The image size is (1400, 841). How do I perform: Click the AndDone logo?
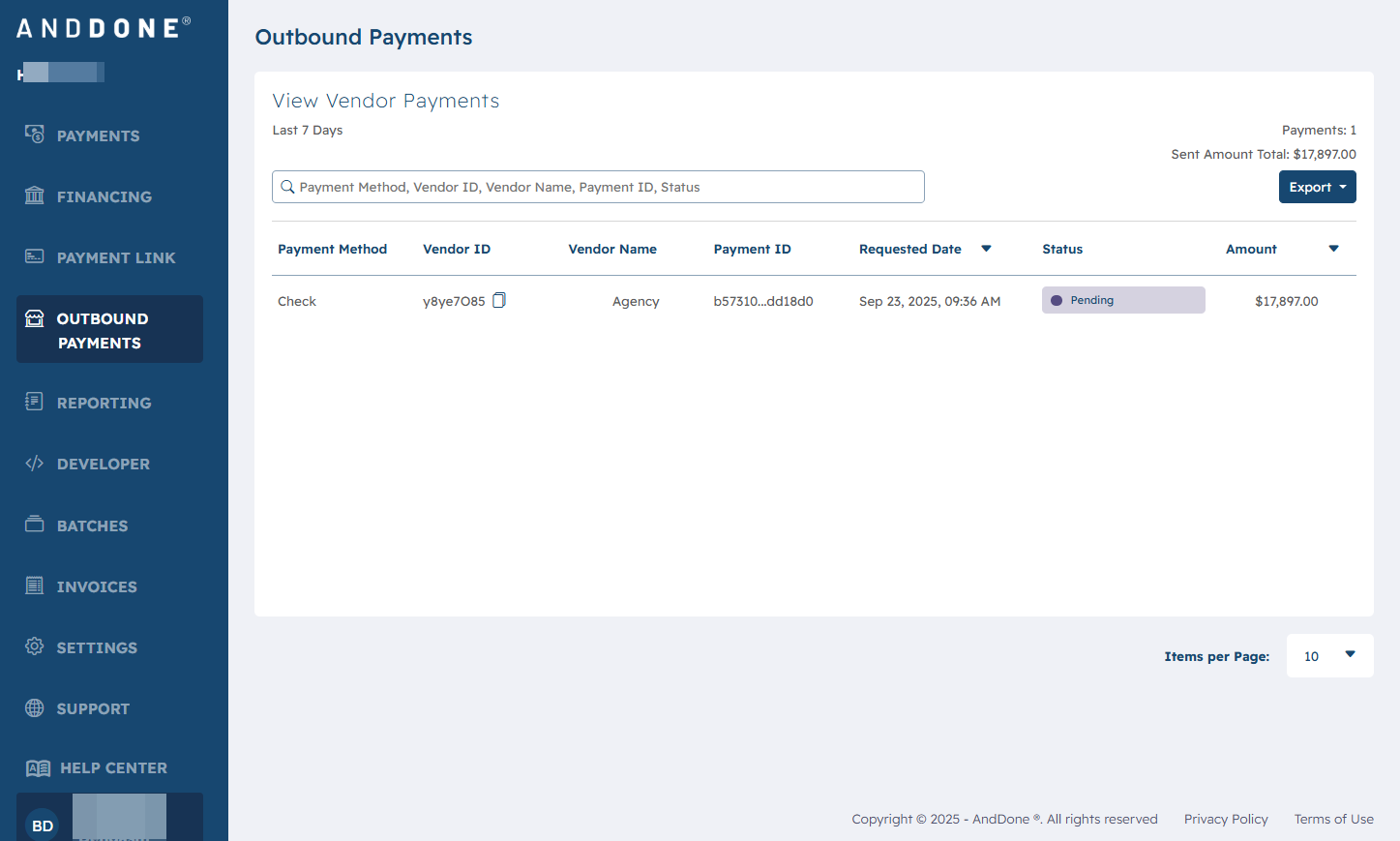(x=104, y=28)
